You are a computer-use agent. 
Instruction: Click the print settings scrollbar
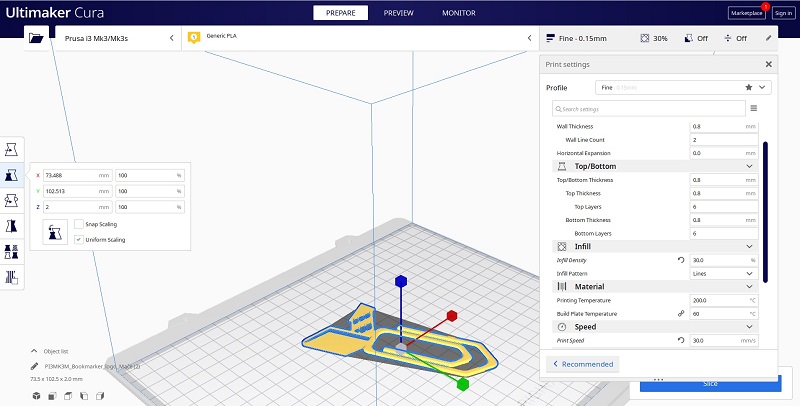coord(765,212)
